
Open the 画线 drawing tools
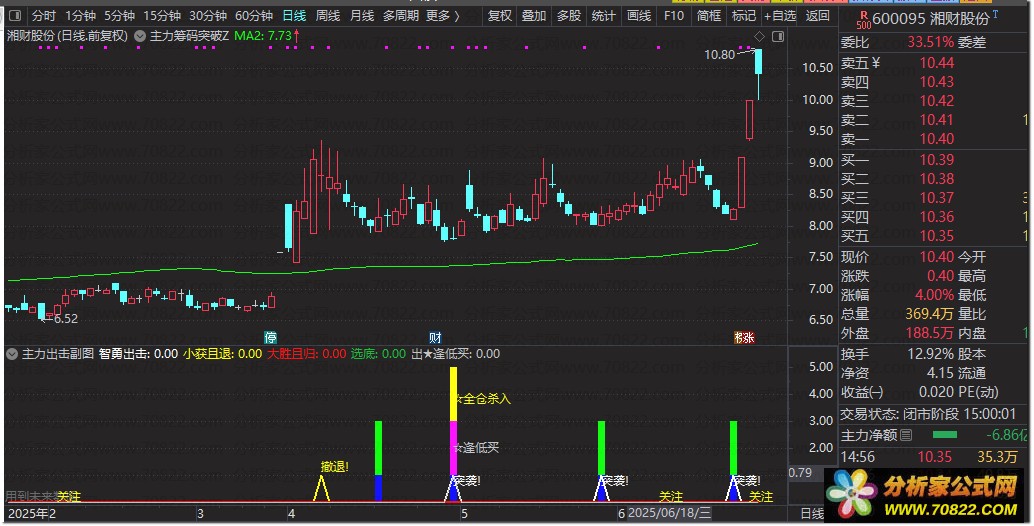click(x=638, y=15)
